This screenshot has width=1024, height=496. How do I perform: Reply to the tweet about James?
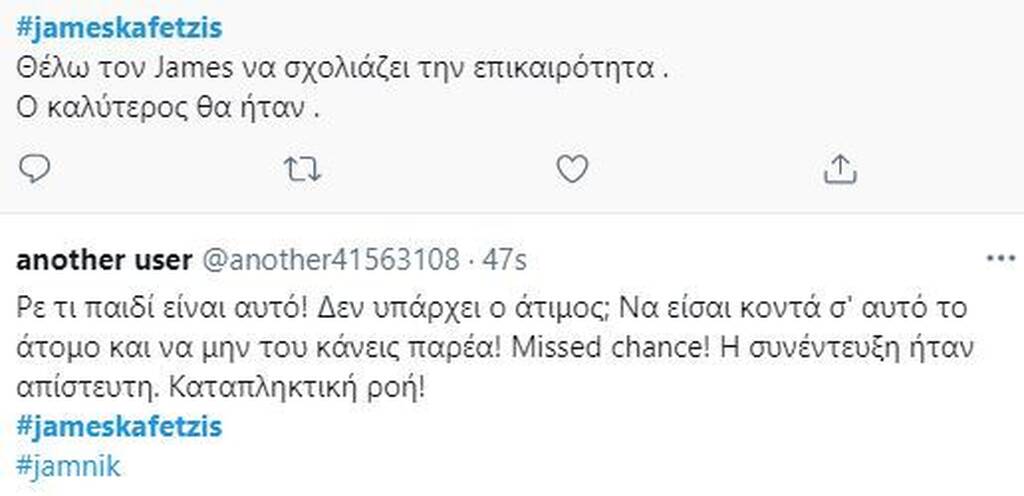click(35, 170)
